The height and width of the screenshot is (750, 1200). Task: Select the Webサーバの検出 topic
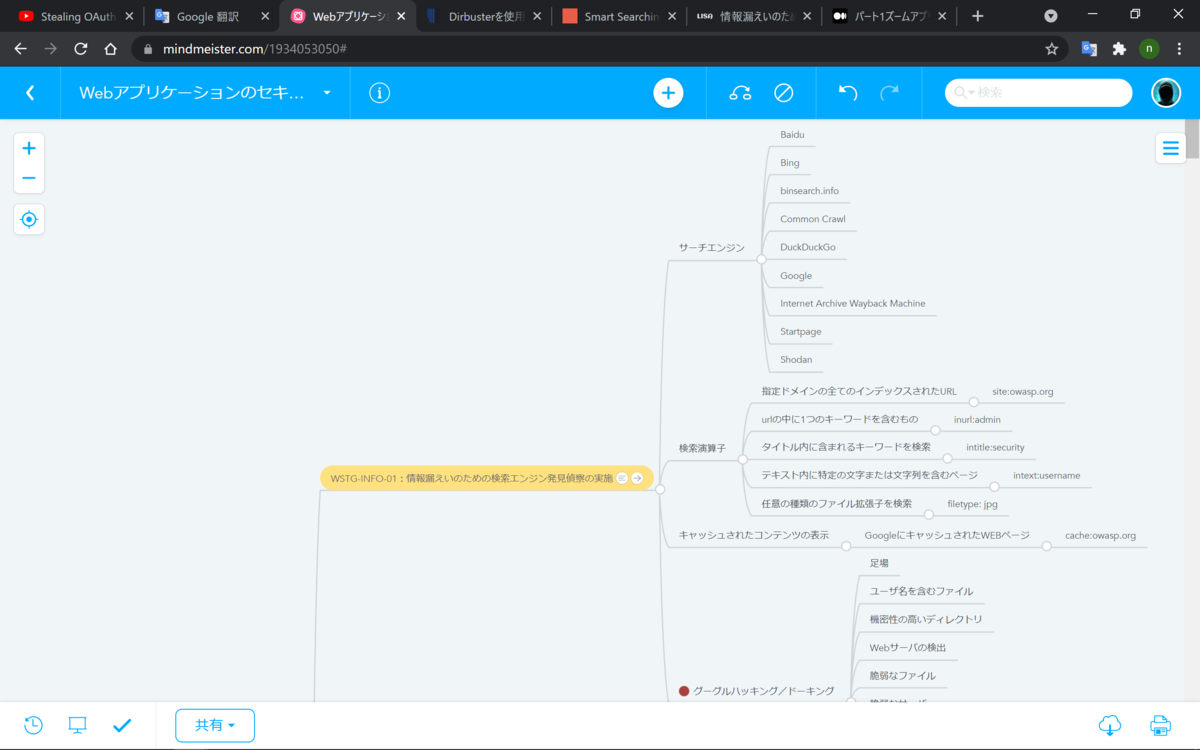tap(908, 648)
